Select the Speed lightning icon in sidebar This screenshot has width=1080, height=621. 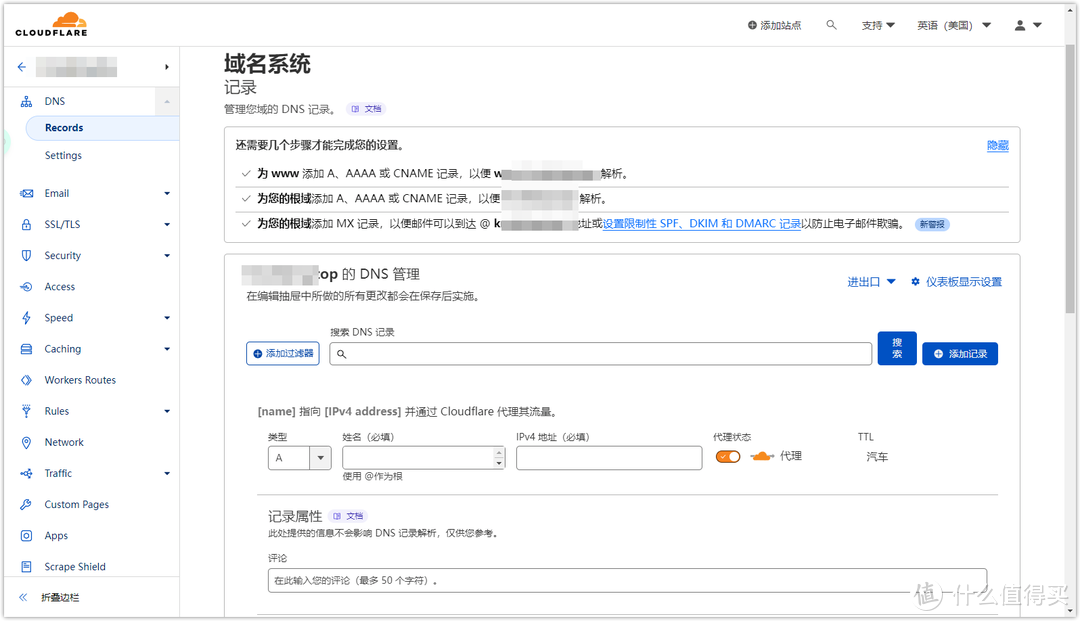click(25, 317)
